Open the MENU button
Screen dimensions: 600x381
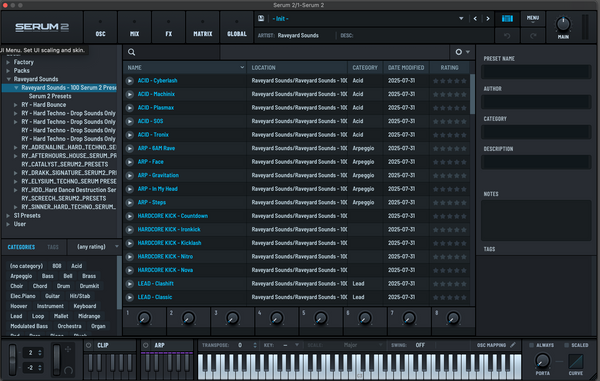[x=533, y=18]
